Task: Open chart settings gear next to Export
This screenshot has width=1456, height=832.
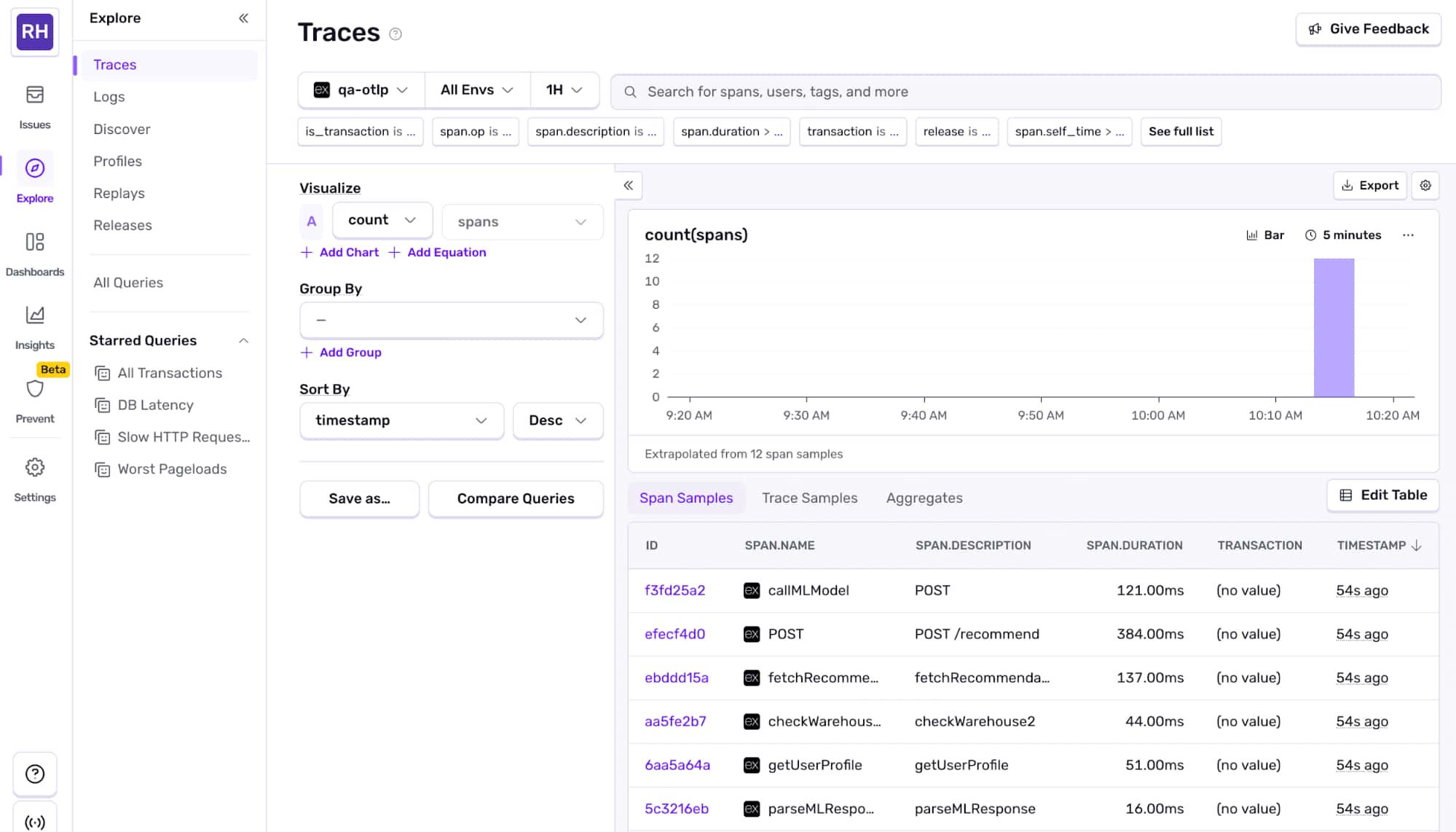Action: tap(1425, 185)
